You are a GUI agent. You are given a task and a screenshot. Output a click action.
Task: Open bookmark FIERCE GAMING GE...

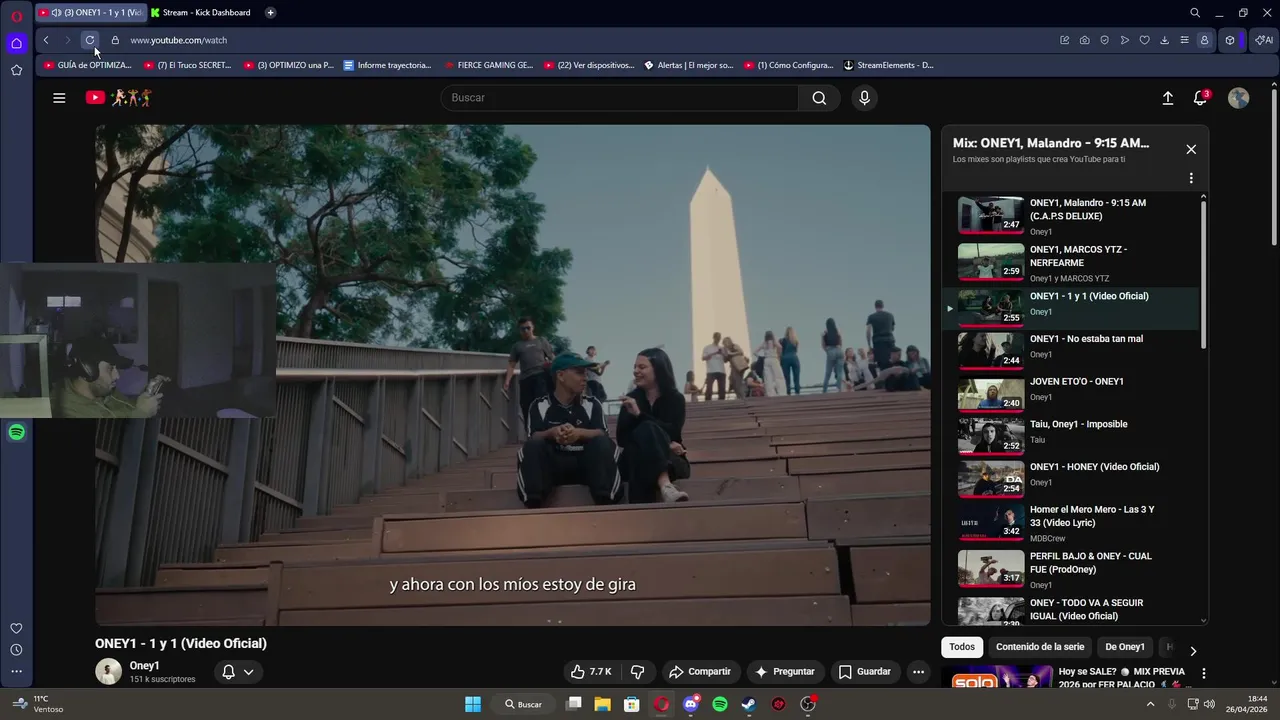pyautogui.click(x=488, y=65)
